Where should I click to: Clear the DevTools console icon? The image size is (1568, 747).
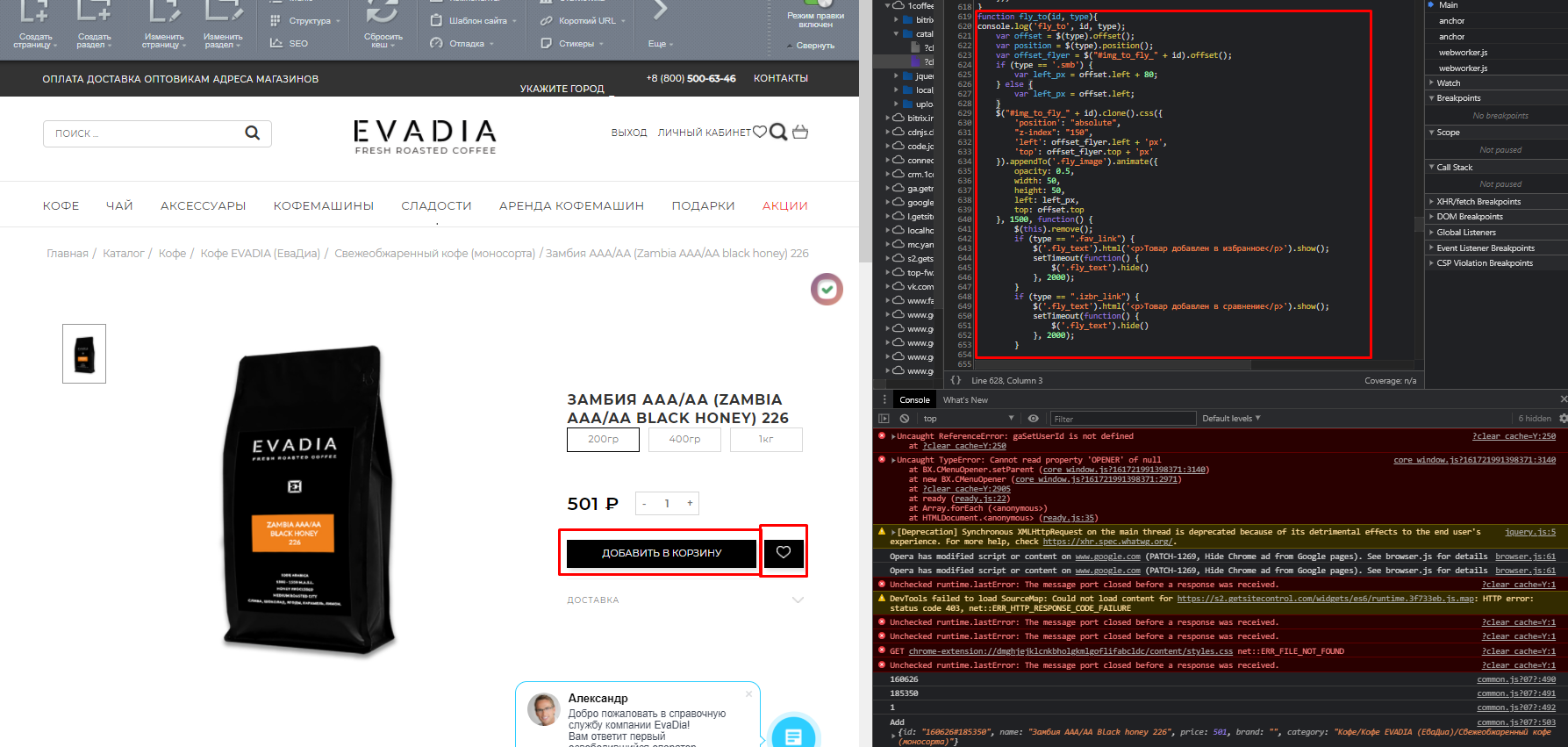coord(904,419)
